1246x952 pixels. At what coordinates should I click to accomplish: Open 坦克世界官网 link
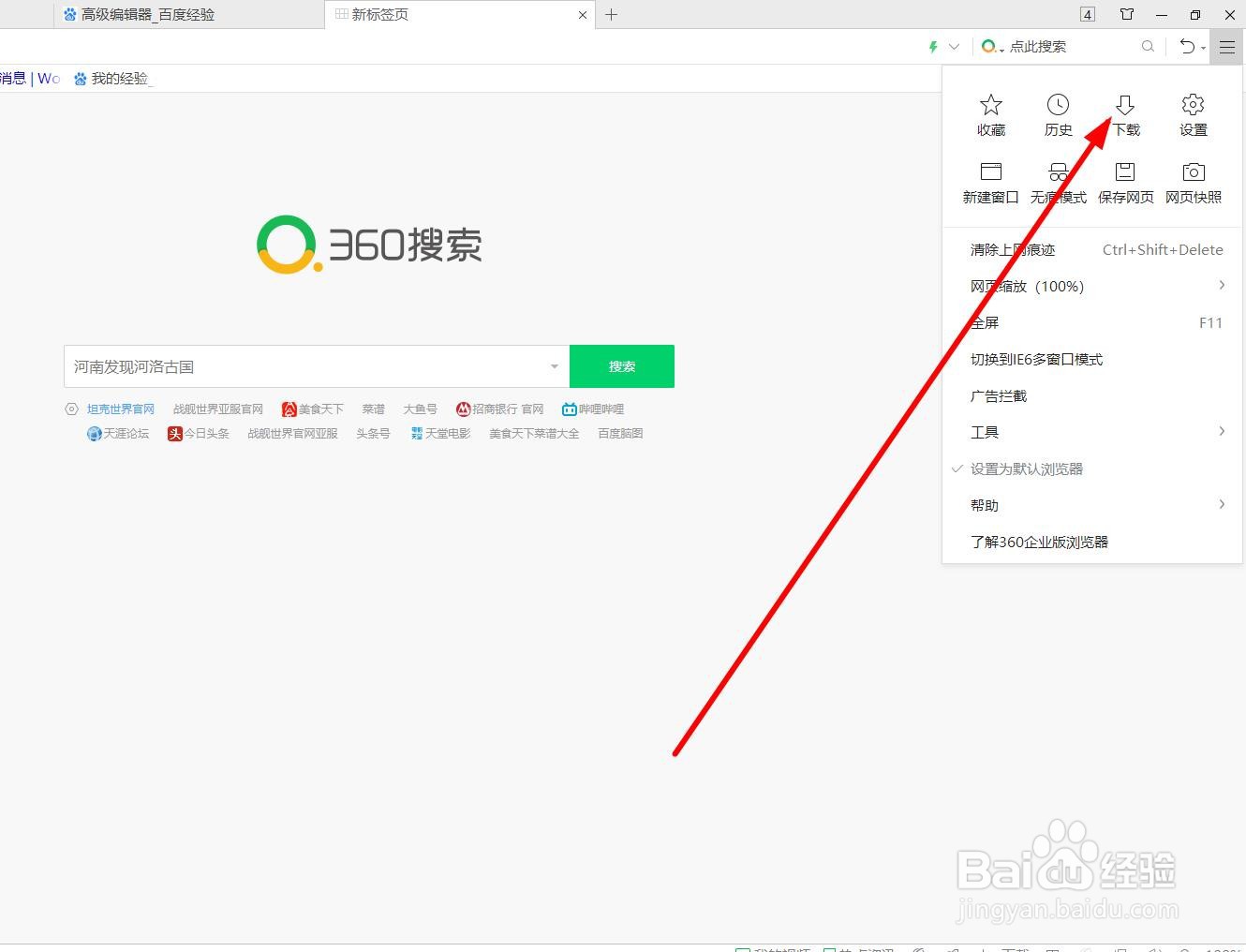click(x=121, y=409)
